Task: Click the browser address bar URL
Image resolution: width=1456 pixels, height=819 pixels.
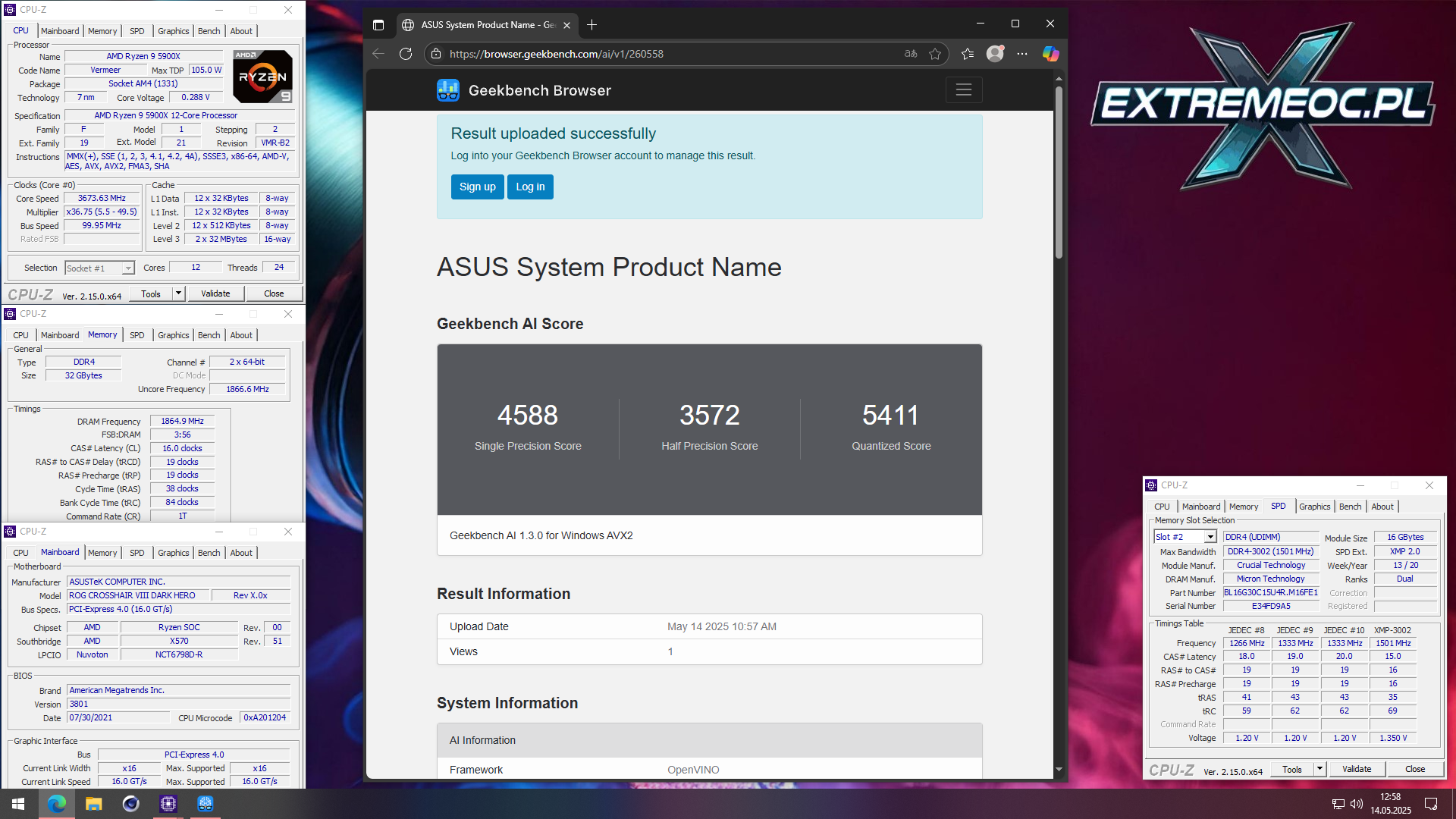Action: point(557,54)
